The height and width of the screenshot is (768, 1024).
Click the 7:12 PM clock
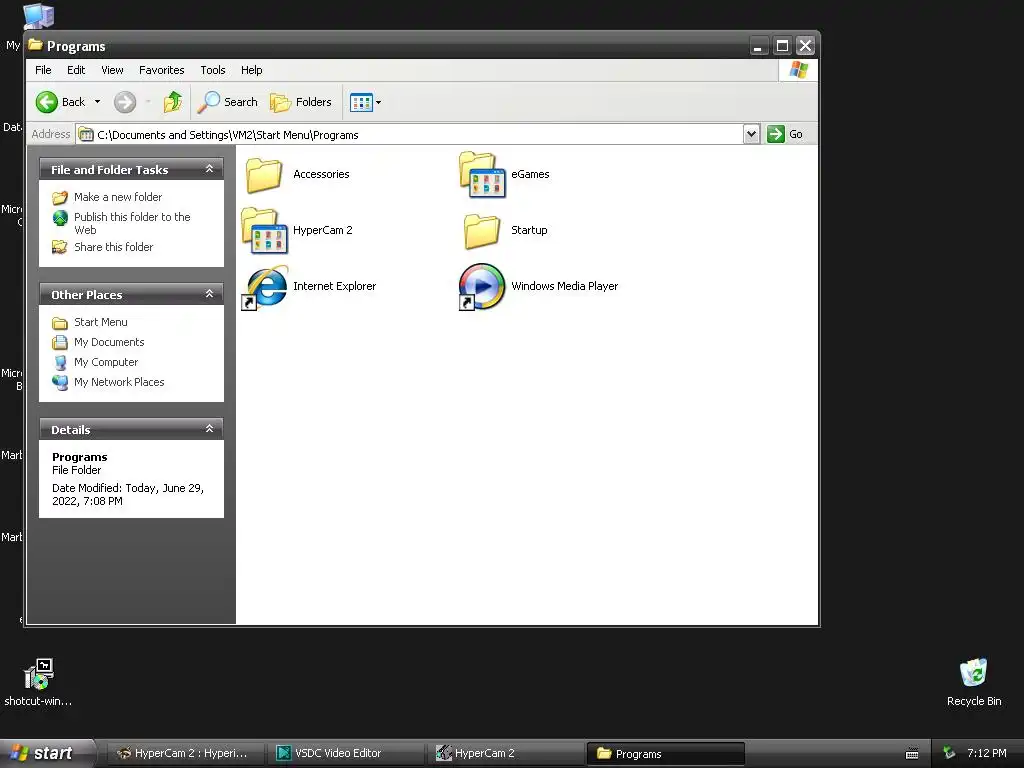(x=986, y=754)
